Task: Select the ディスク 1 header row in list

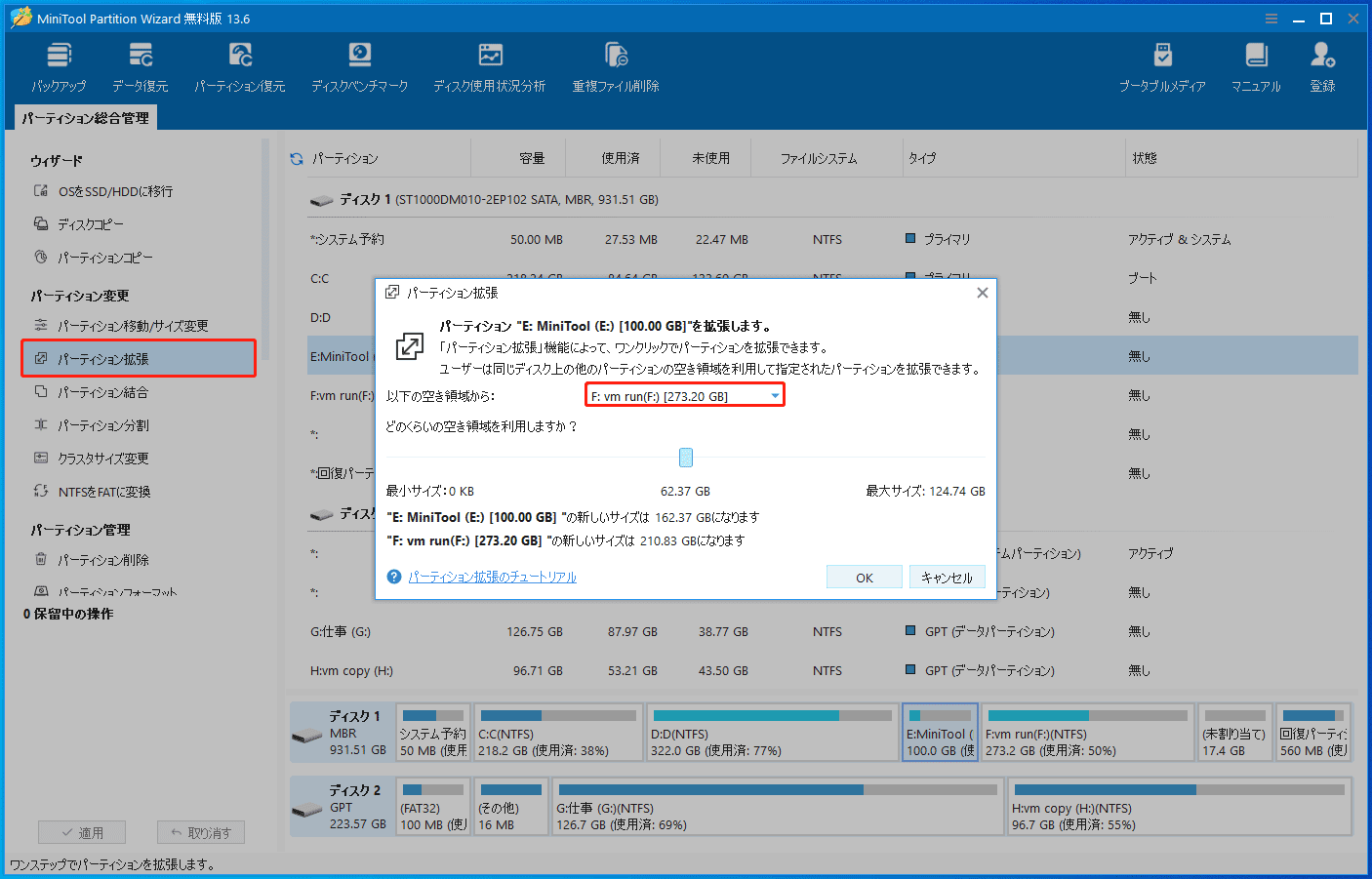Action: point(832,199)
